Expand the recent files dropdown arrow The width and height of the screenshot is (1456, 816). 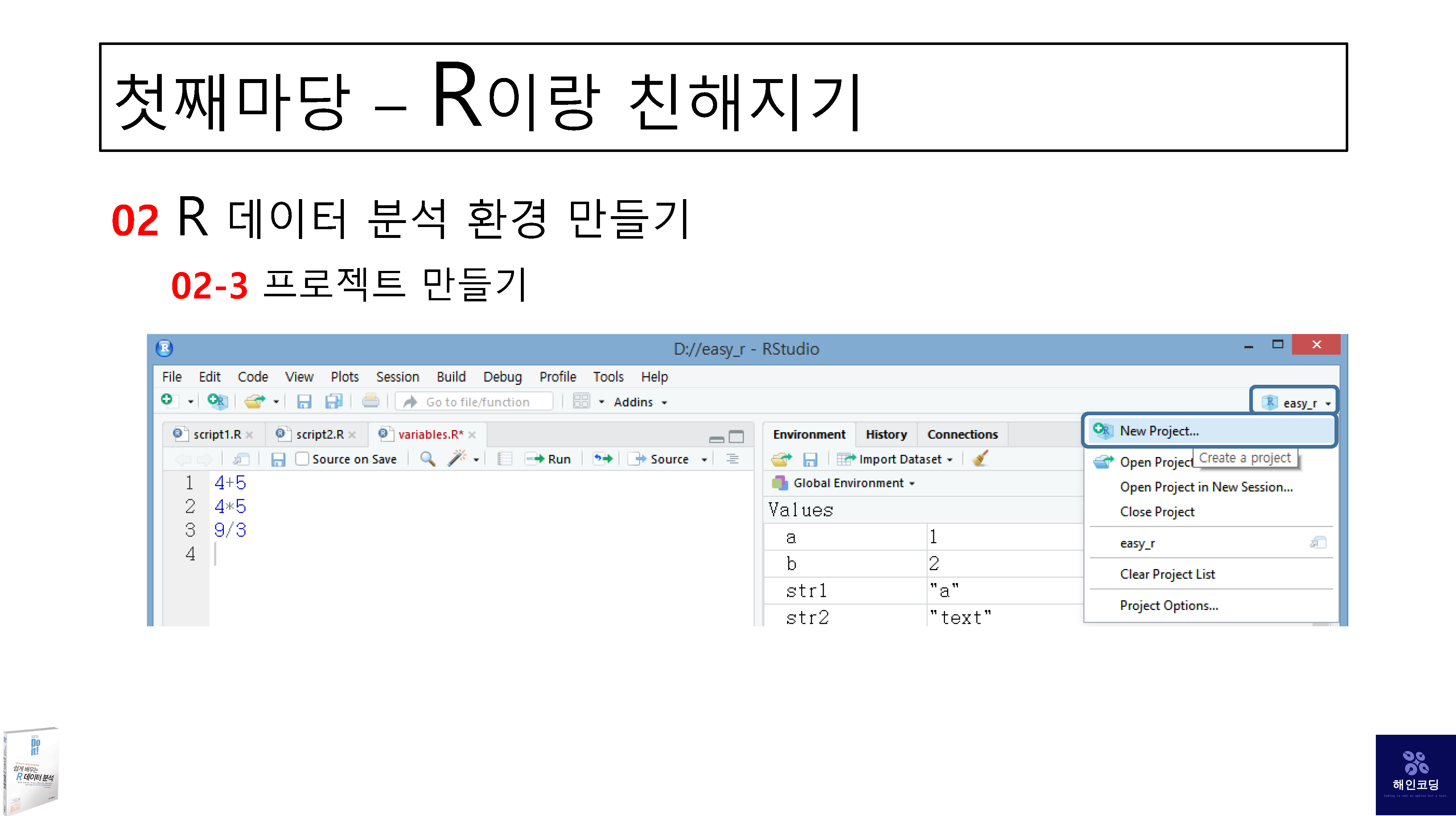(276, 402)
